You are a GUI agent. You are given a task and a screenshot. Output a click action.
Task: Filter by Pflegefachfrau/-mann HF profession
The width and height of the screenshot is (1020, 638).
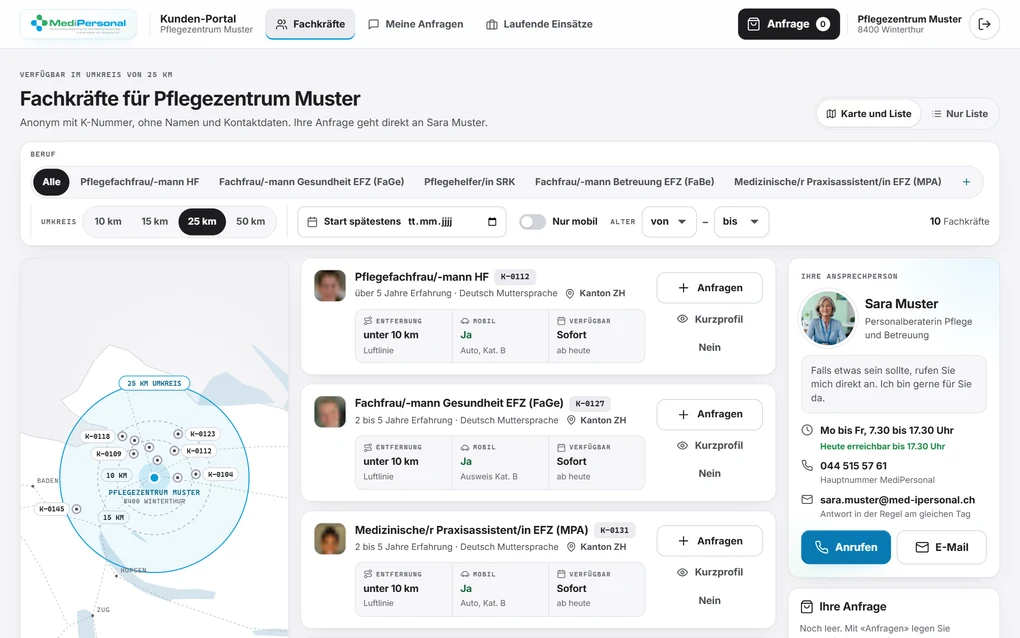point(140,182)
